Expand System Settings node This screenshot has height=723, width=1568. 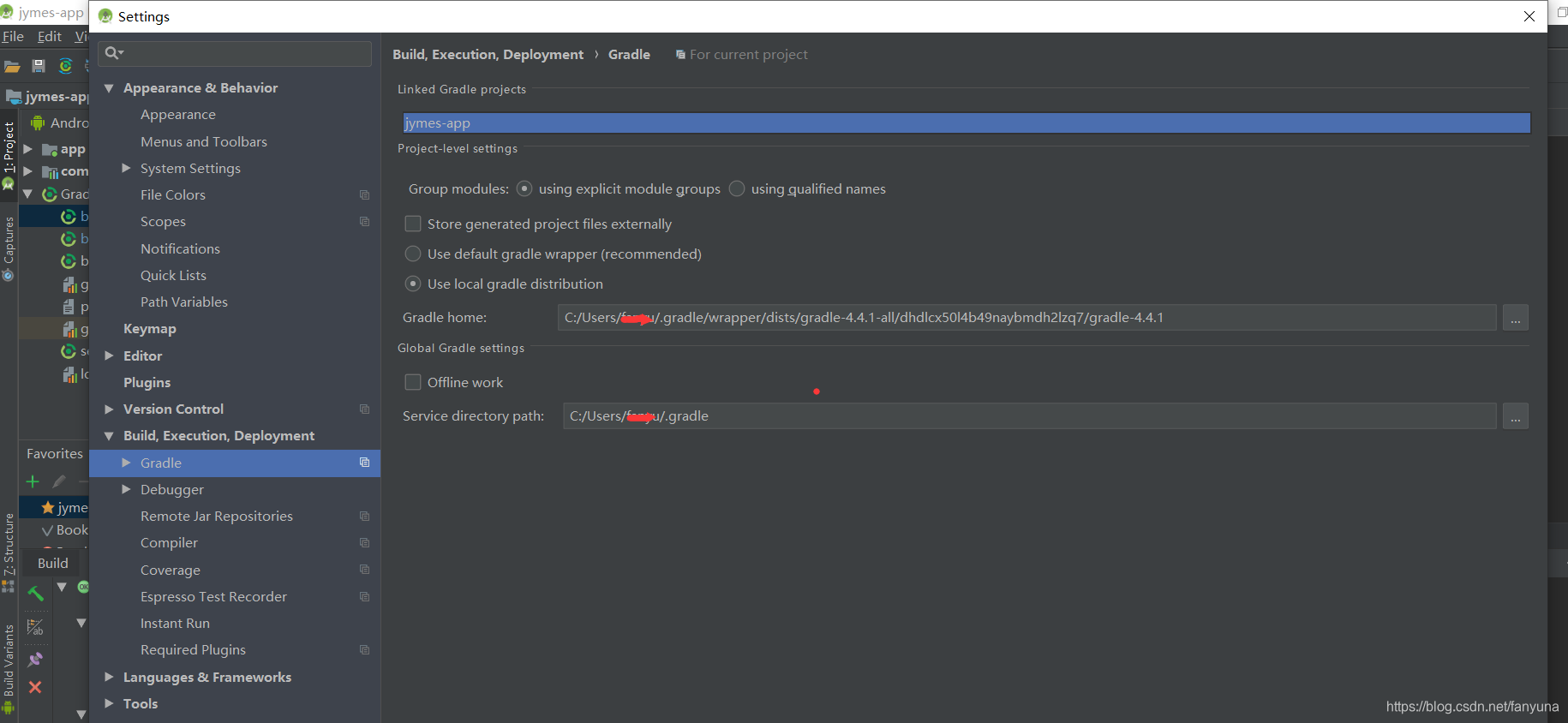(126, 168)
